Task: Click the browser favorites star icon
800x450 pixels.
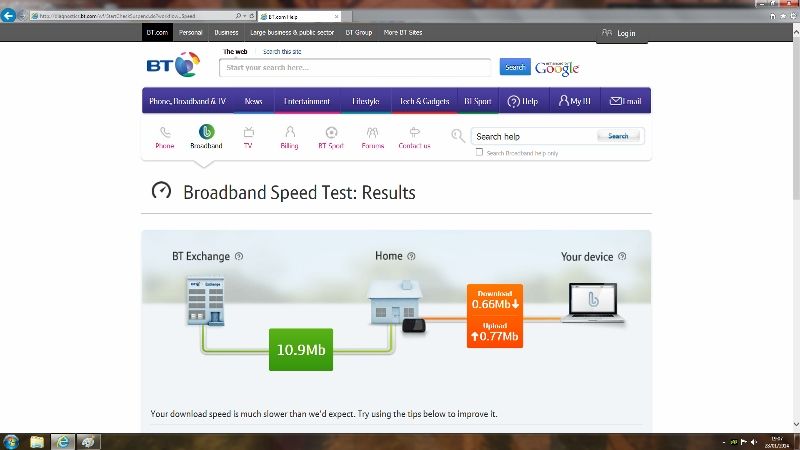Action: (783, 16)
